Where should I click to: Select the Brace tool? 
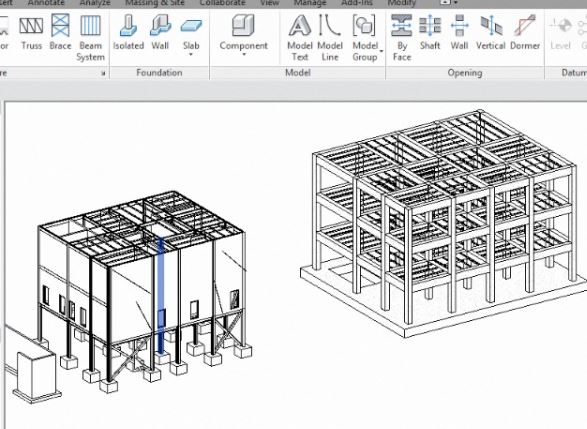[60, 33]
